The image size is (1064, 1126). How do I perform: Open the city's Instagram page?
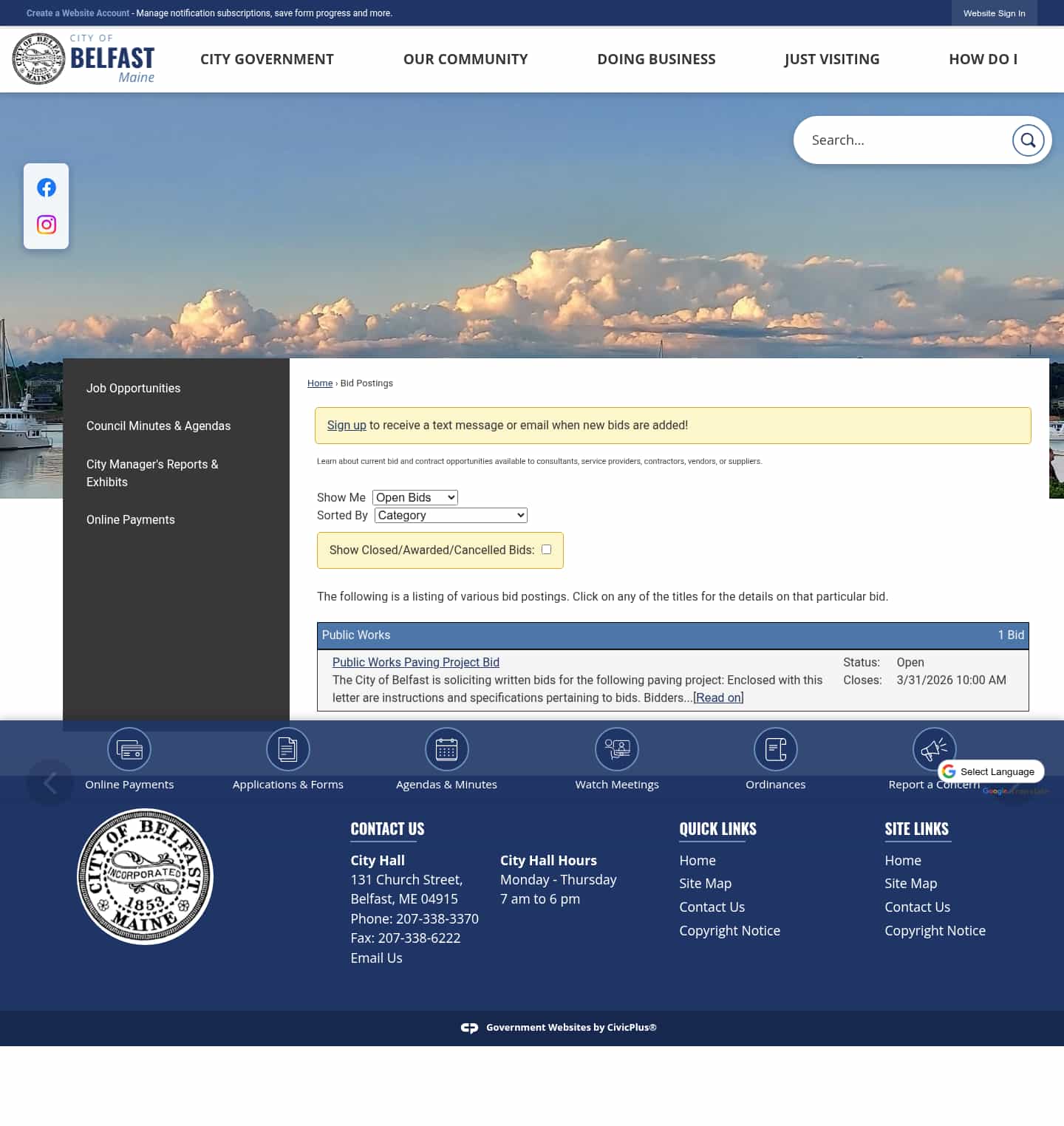(46, 225)
